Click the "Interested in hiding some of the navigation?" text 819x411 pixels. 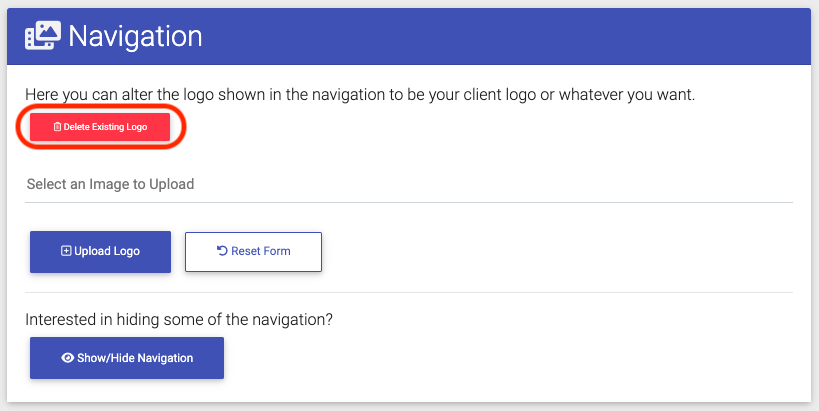click(179, 319)
